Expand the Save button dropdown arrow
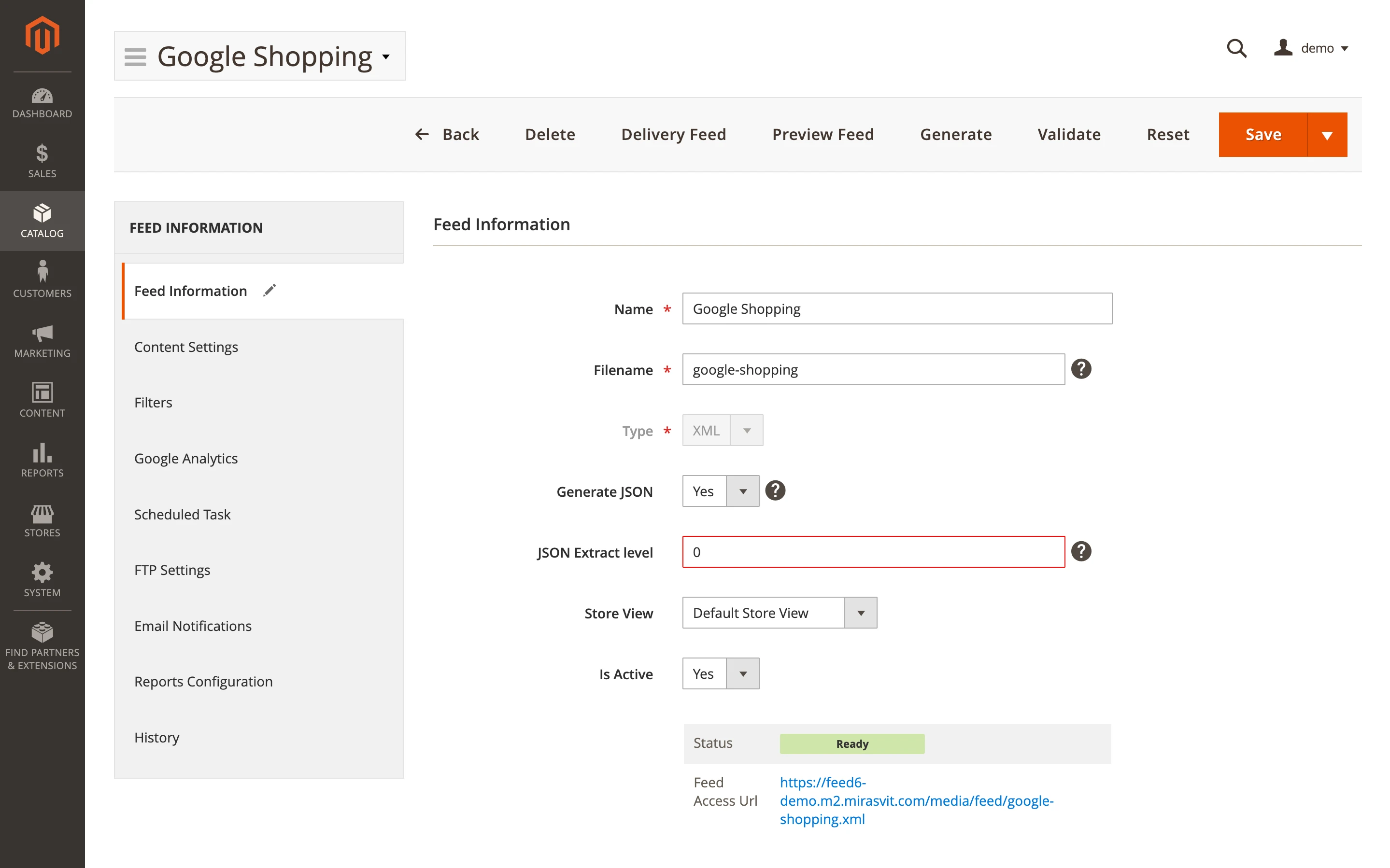Viewport: 1390px width, 868px height. (x=1327, y=134)
